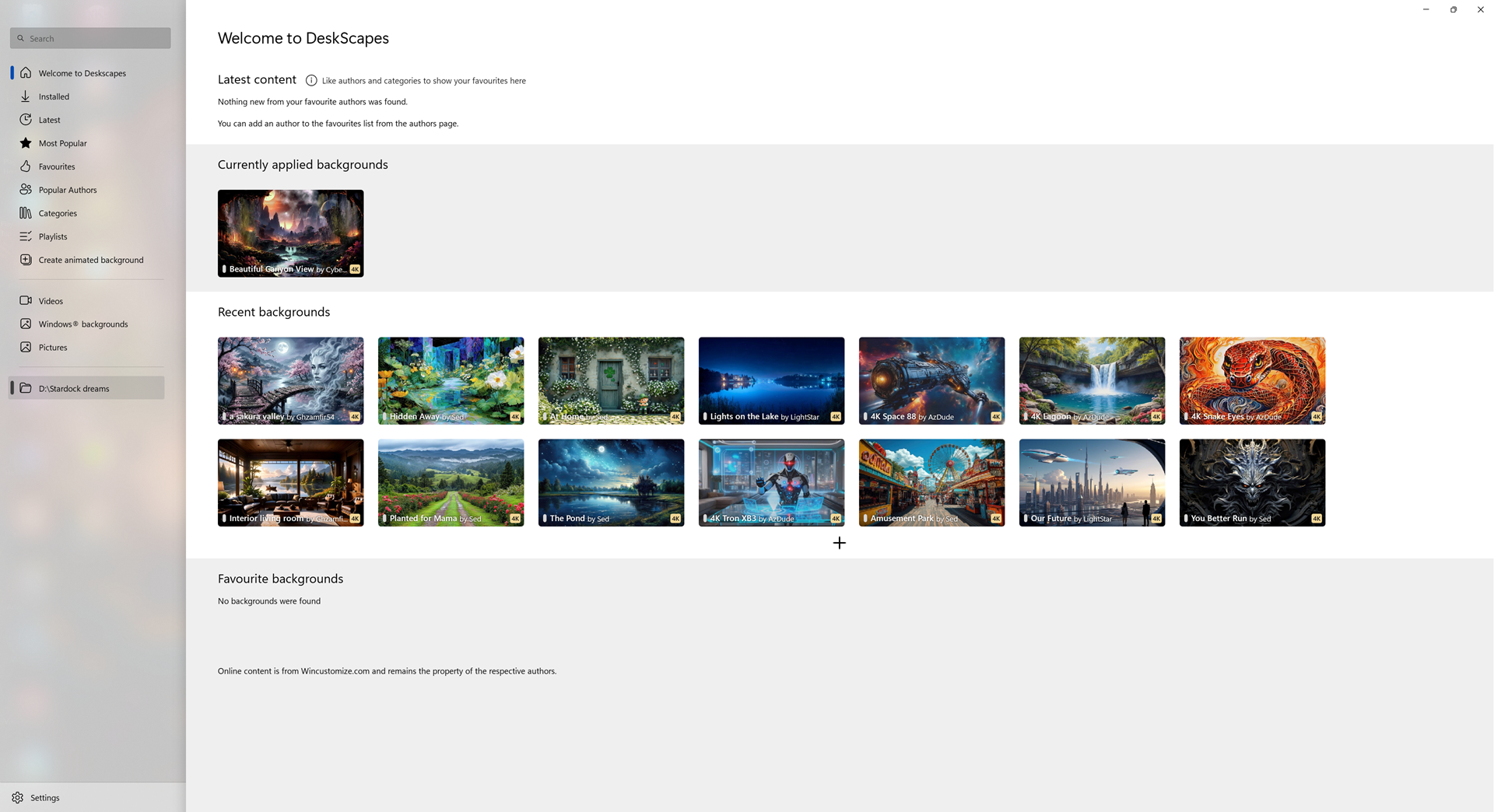1494x812 pixels.
Task: Click the Search field
Action: click(90, 38)
